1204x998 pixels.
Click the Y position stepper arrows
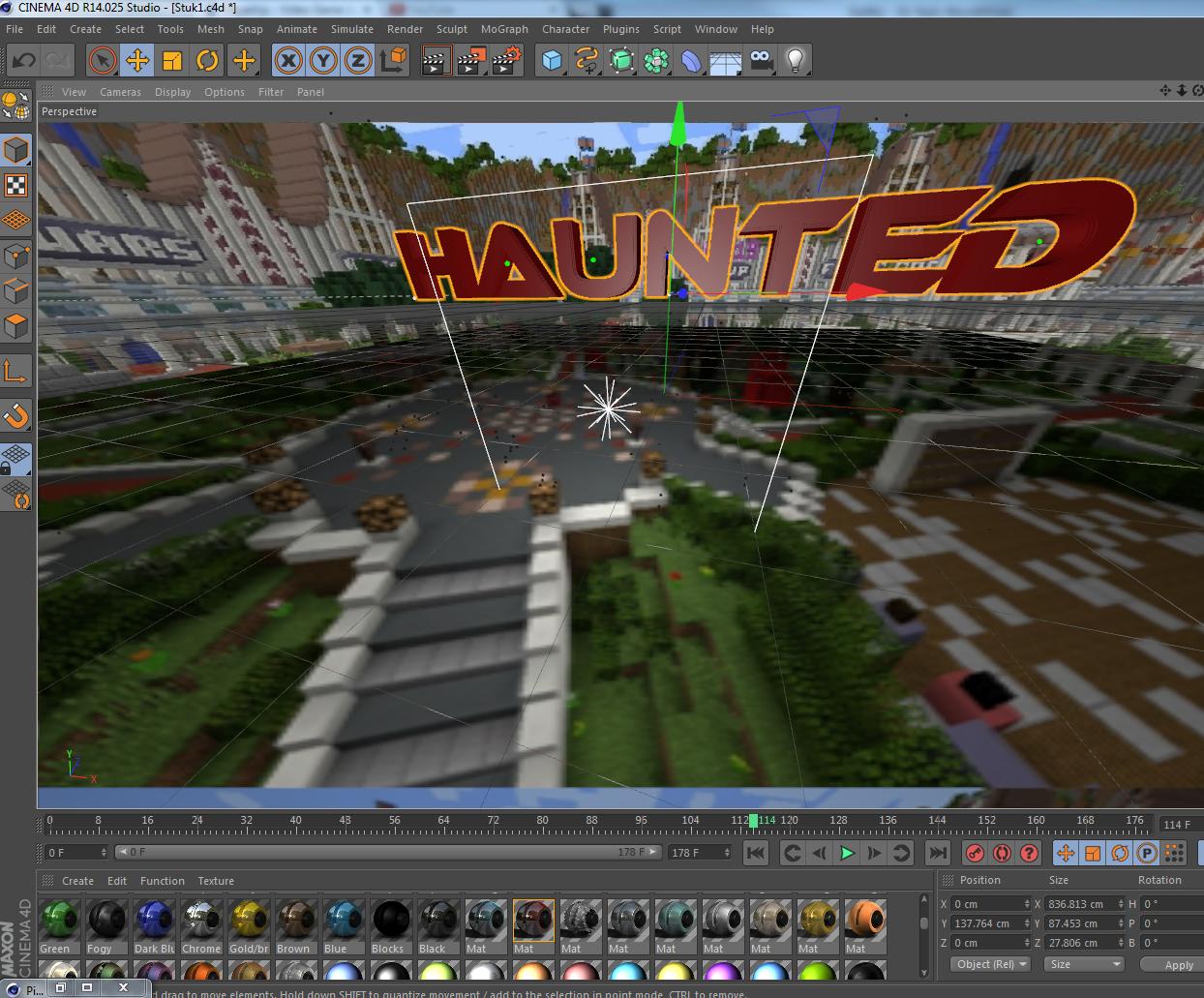click(x=1026, y=923)
